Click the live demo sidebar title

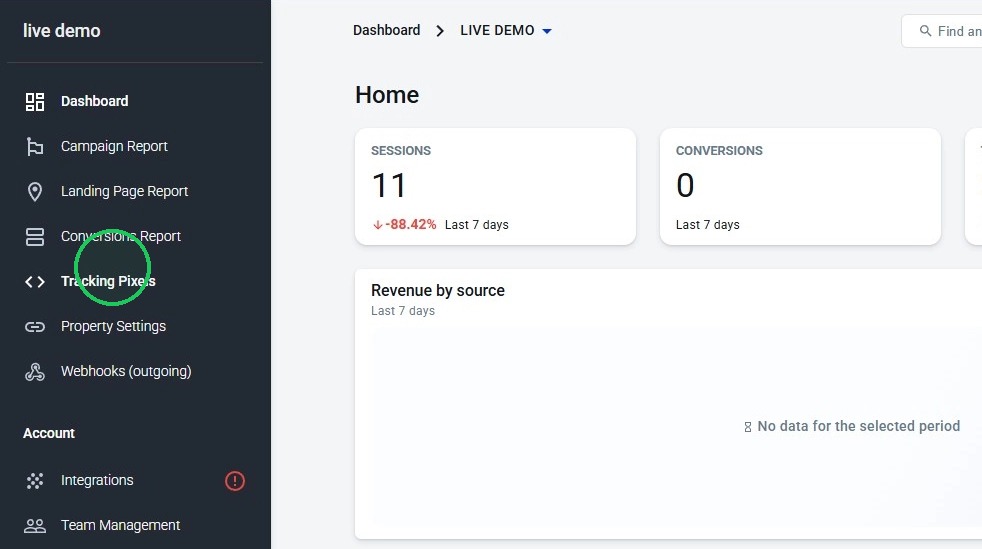tap(61, 31)
